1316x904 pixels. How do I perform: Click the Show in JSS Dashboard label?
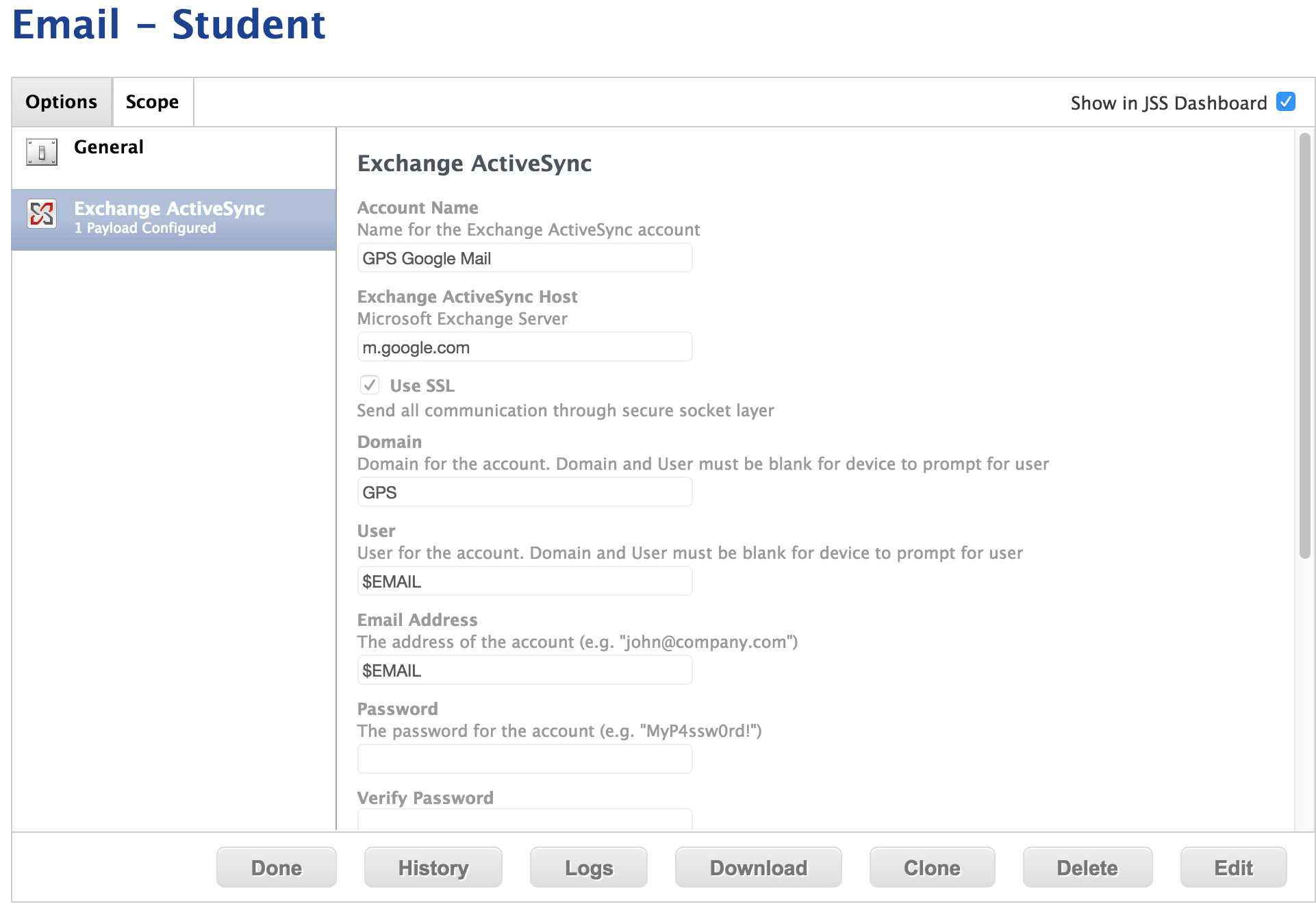tap(1169, 103)
